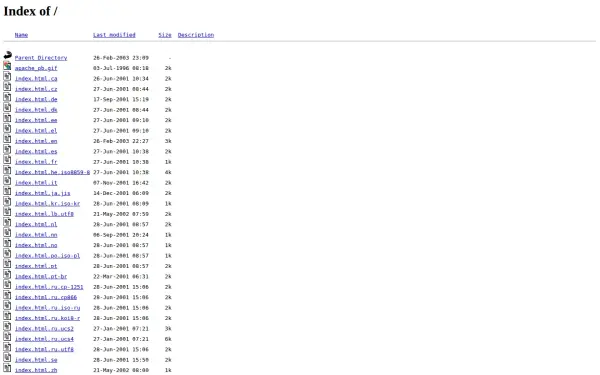This screenshot has height=375, width=600.
Task: Click the document icon next to index.html.ru.ucs2
Action: pos(7,326)
